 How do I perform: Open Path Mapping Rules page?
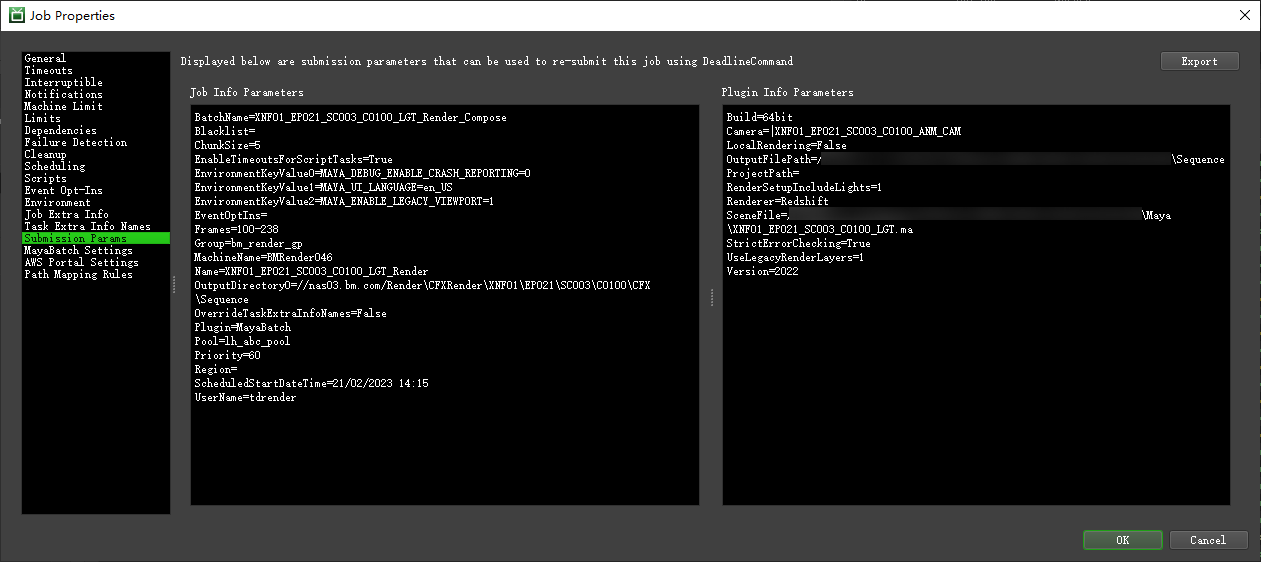coord(78,275)
